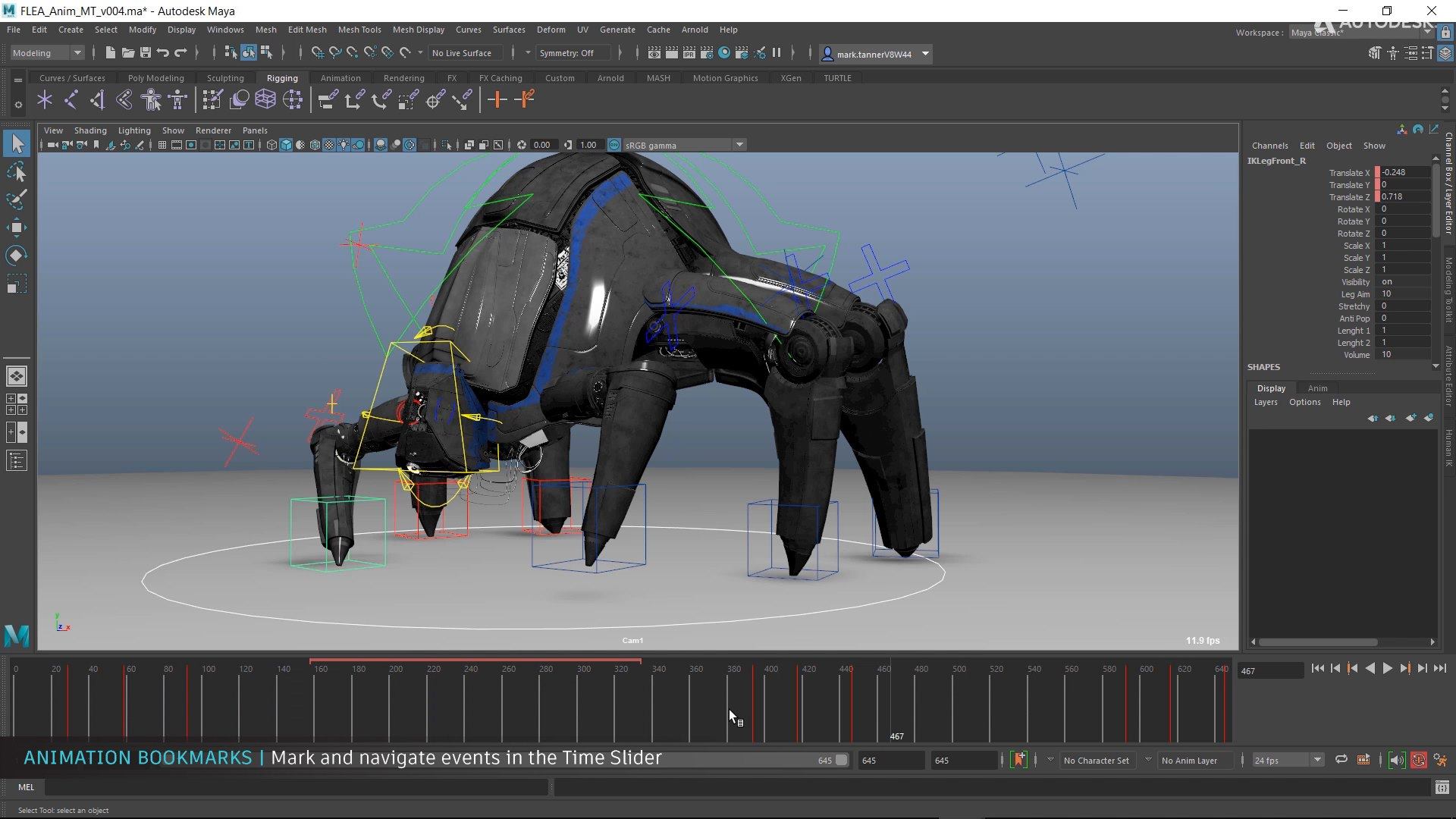Expand the 24 fps frame rate dropdown
Viewport: 1456px width, 819px height.
pyautogui.click(x=1287, y=760)
